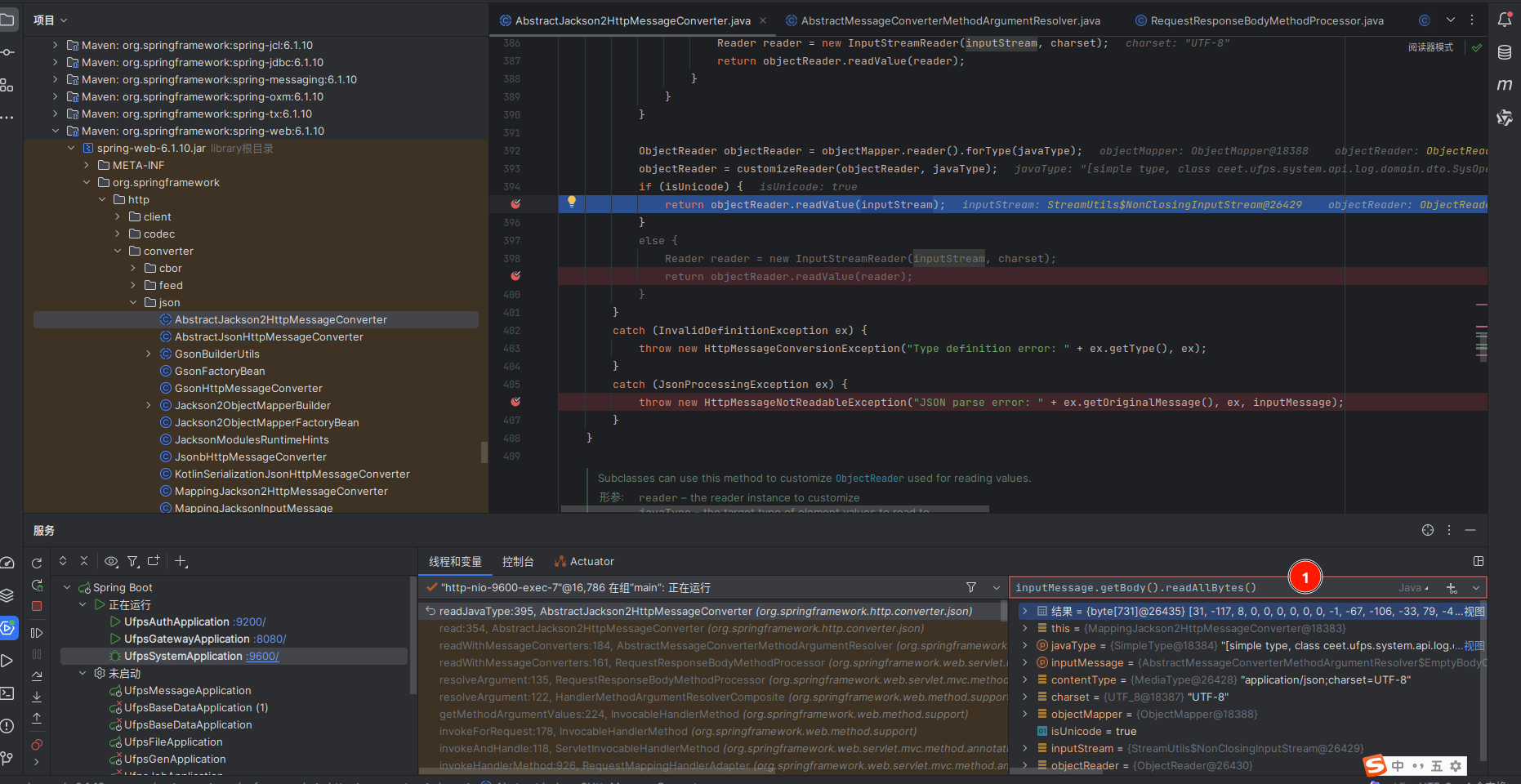
Task: Expand Maven spring-jcl:6.1.10 library node
Action: (56, 45)
